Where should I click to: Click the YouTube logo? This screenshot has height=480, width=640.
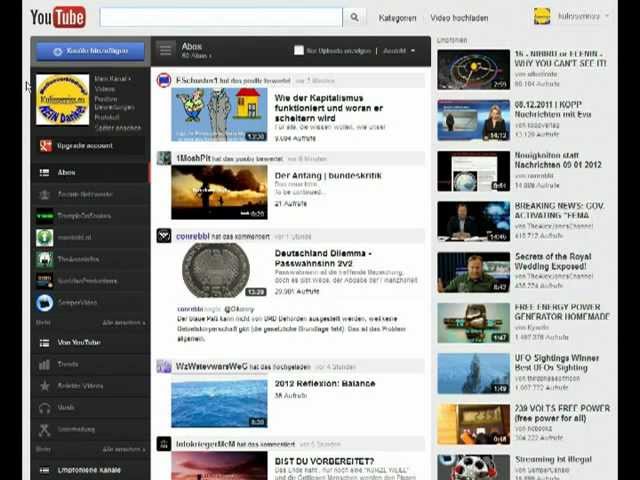(x=58, y=18)
